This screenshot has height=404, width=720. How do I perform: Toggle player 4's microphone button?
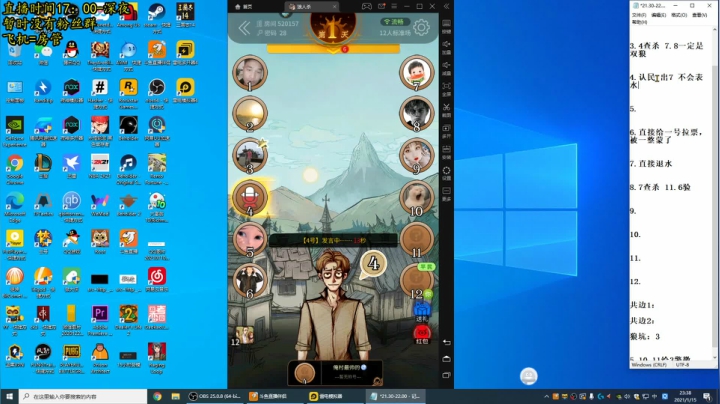pyautogui.click(x=250, y=197)
